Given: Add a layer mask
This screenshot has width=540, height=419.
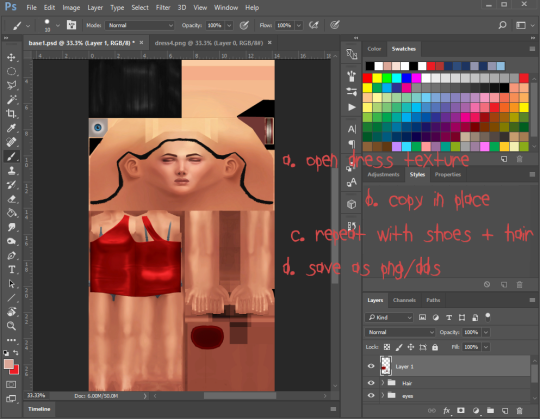Looking at the screenshot, I should pos(461,410).
